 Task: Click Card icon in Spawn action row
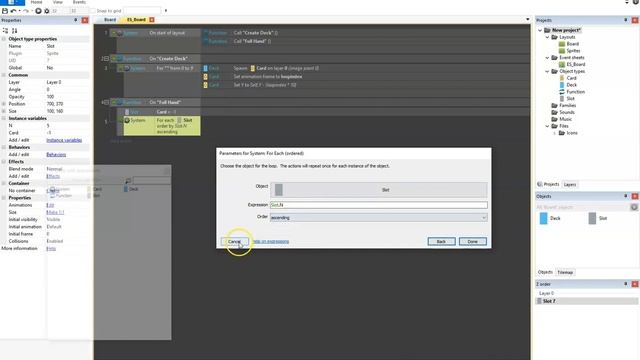tap(253, 68)
